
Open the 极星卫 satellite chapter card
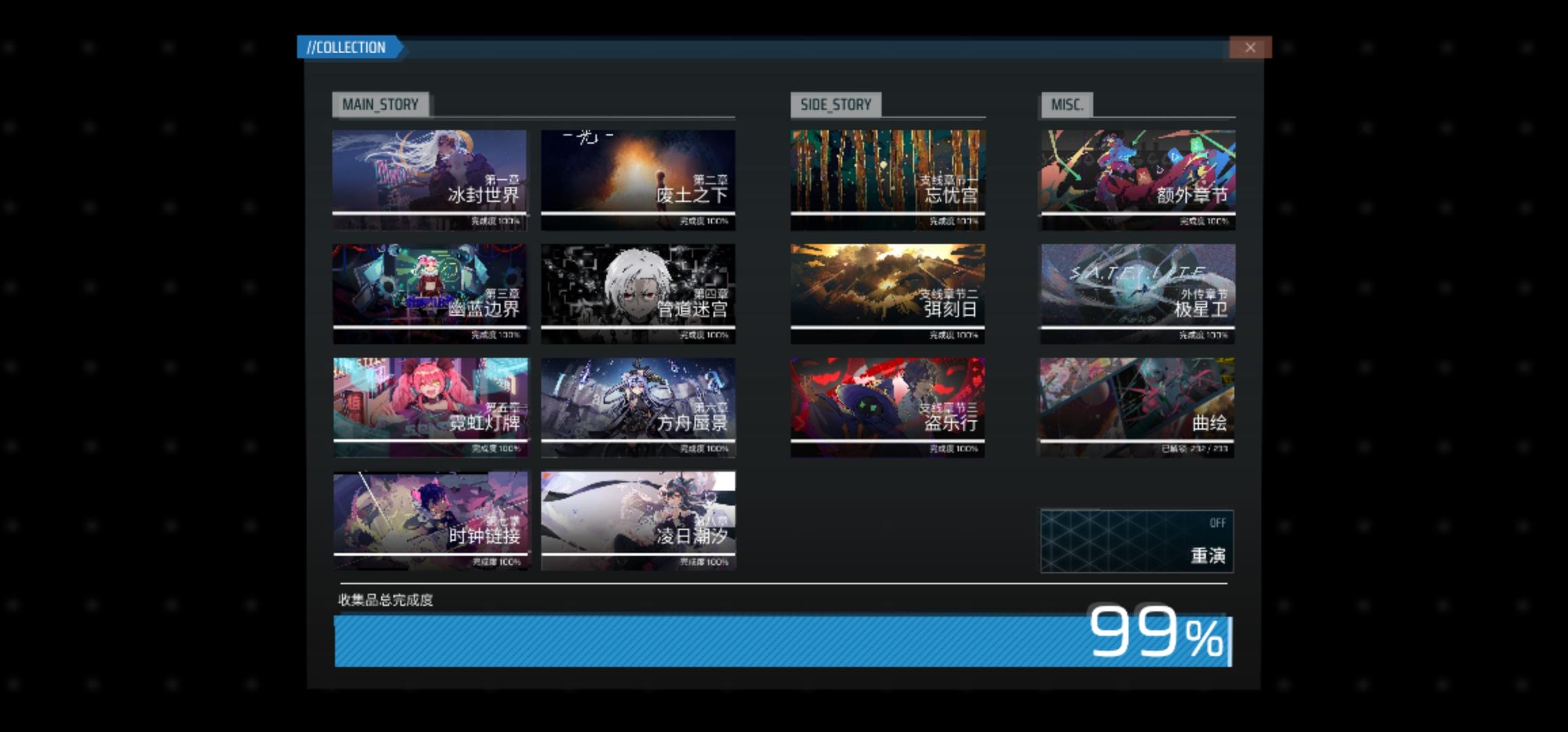pyautogui.click(x=1138, y=293)
